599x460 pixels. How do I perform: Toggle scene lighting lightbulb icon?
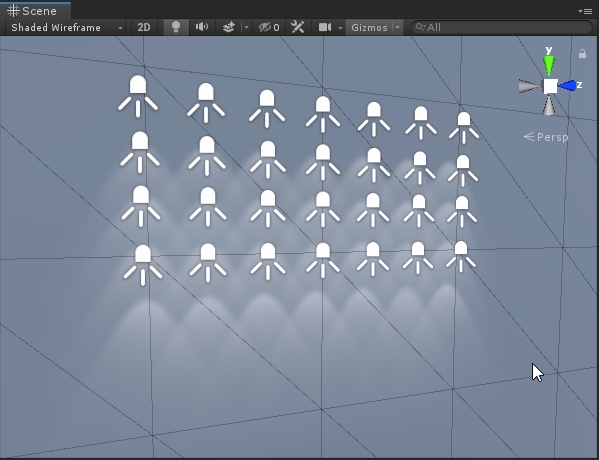(x=176, y=27)
